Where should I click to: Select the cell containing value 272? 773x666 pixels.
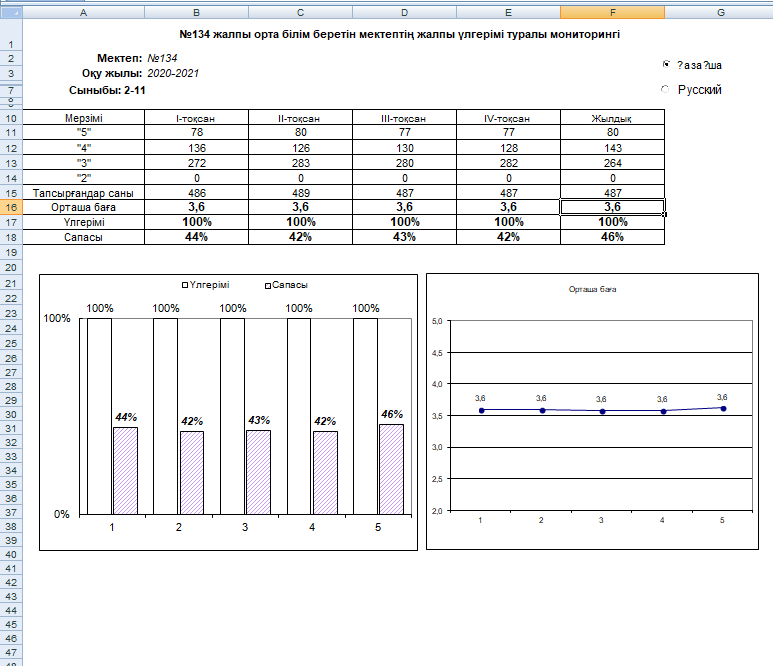tap(196, 162)
